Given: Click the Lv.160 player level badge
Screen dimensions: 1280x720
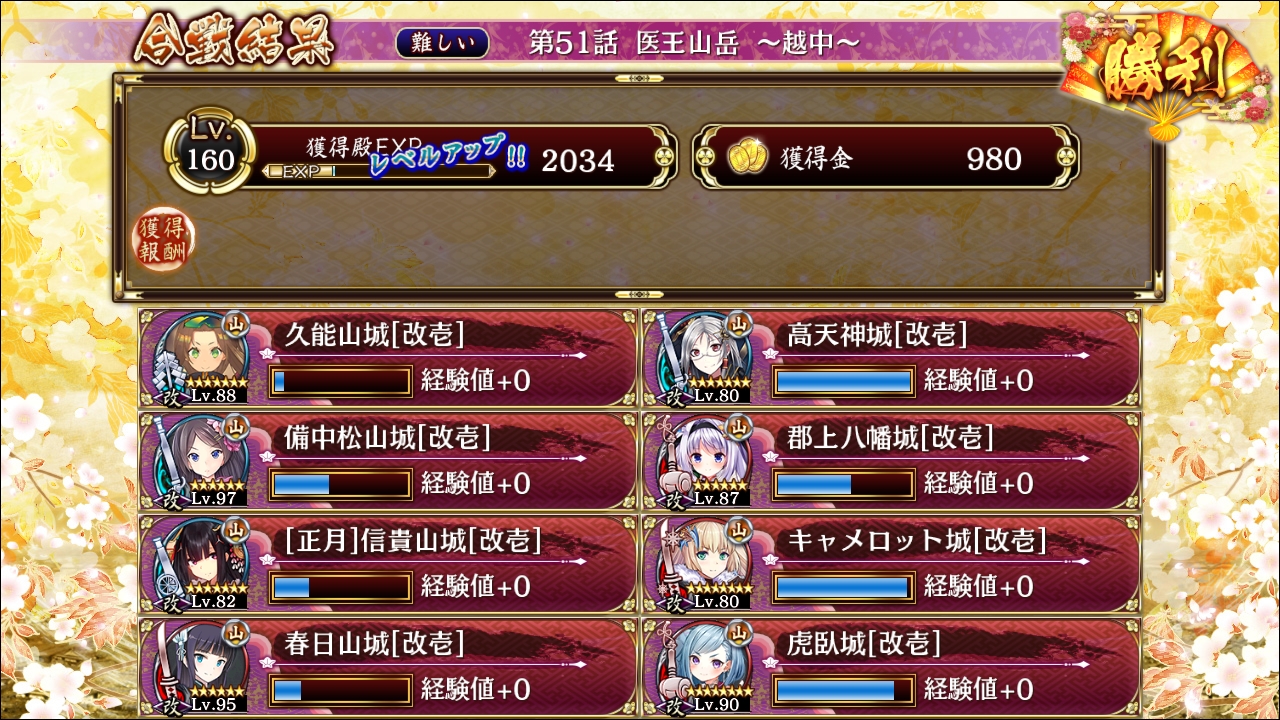Looking at the screenshot, I should click(x=210, y=152).
